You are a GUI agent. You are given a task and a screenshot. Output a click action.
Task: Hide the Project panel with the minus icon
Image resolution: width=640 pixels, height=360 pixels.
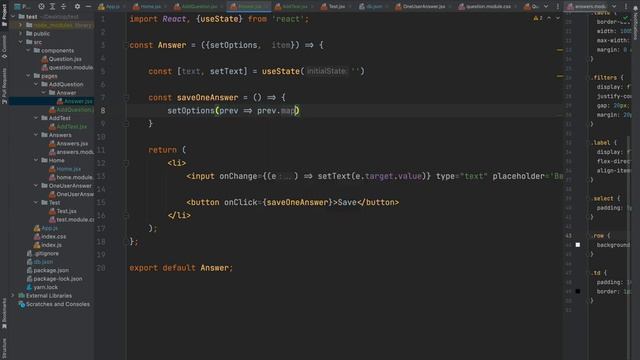(88, 7)
